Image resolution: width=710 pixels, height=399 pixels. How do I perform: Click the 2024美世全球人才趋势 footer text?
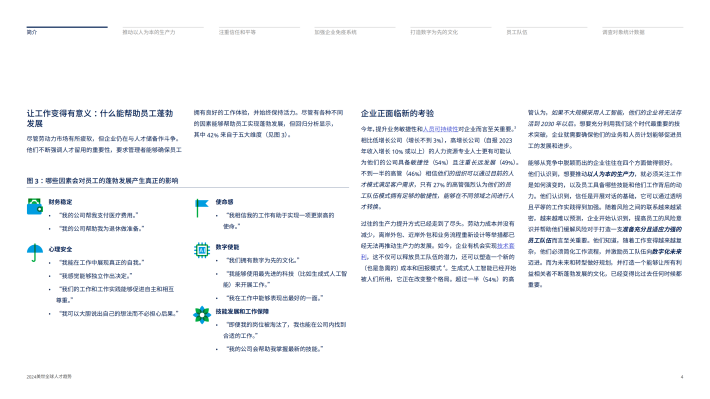click(49, 377)
